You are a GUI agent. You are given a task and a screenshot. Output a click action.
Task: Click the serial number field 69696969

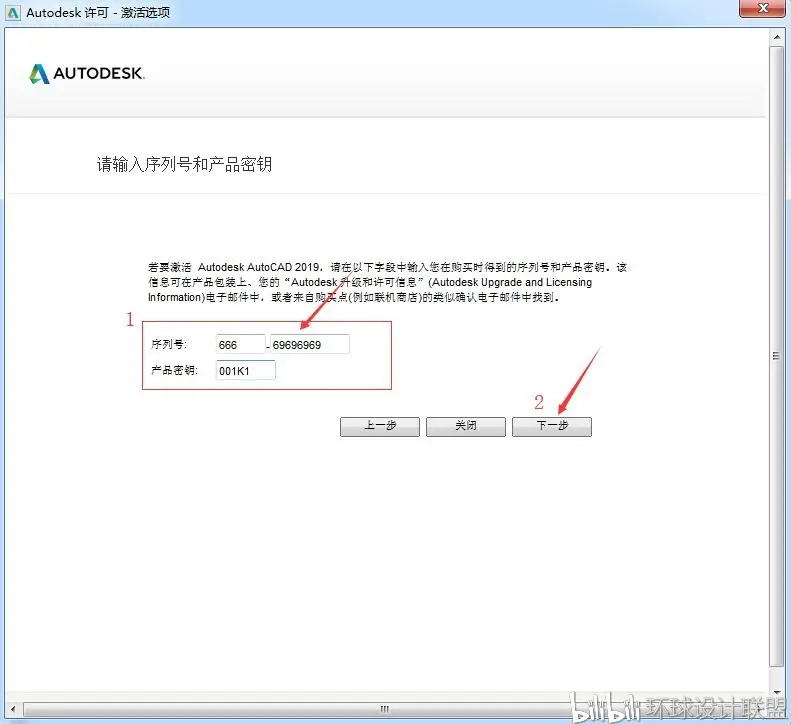tap(310, 344)
